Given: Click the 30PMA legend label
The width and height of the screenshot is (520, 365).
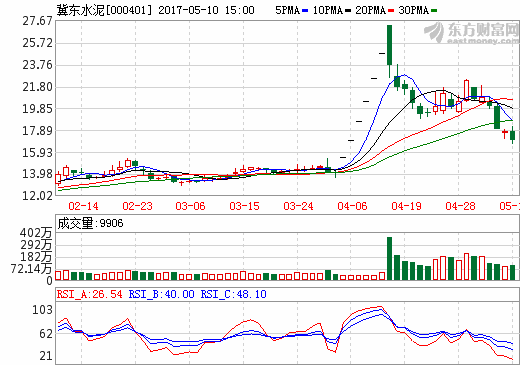Looking at the screenshot, I should pos(413,10).
